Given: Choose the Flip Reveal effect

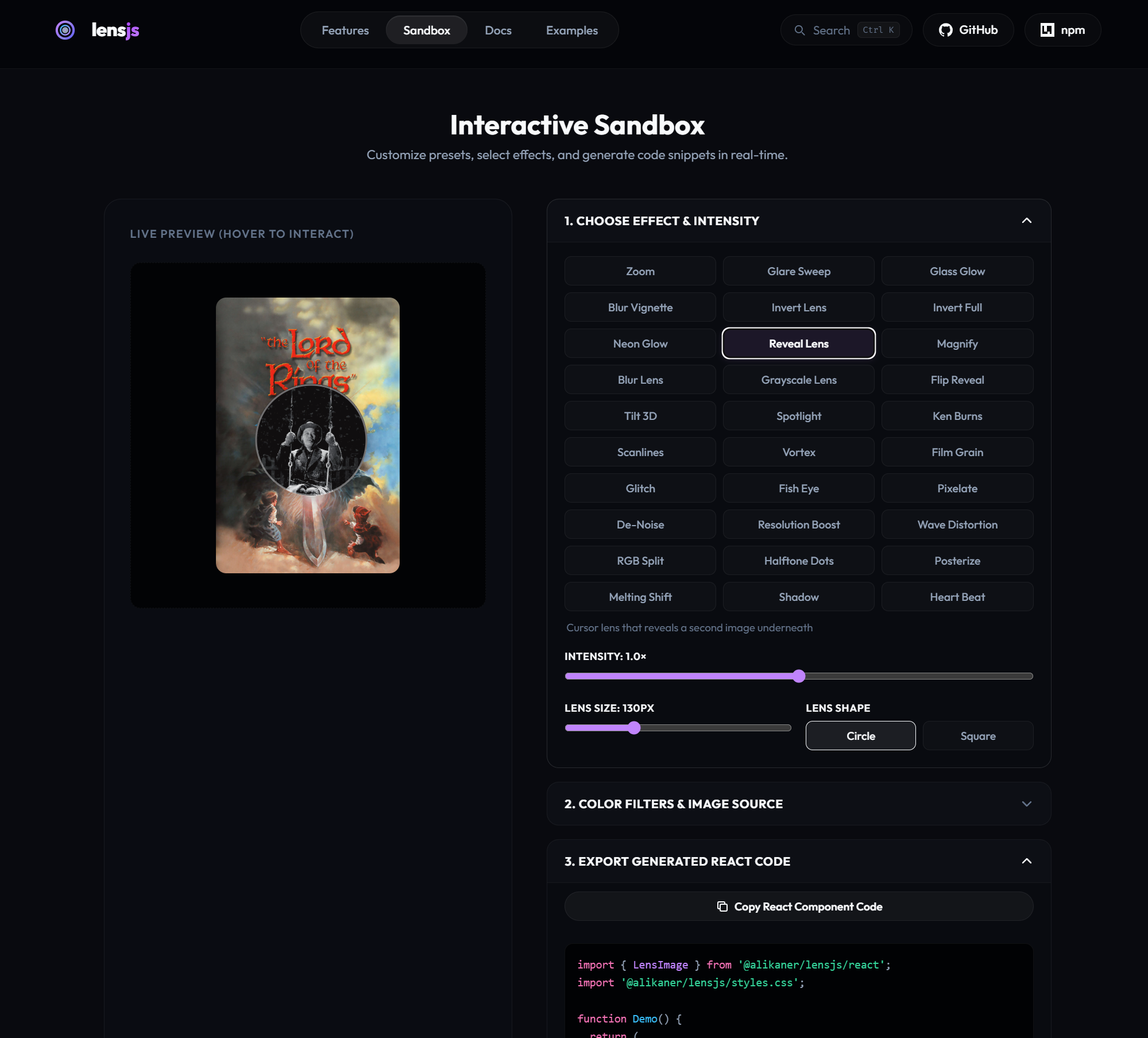Looking at the screenshot, I should coord(957,380).
